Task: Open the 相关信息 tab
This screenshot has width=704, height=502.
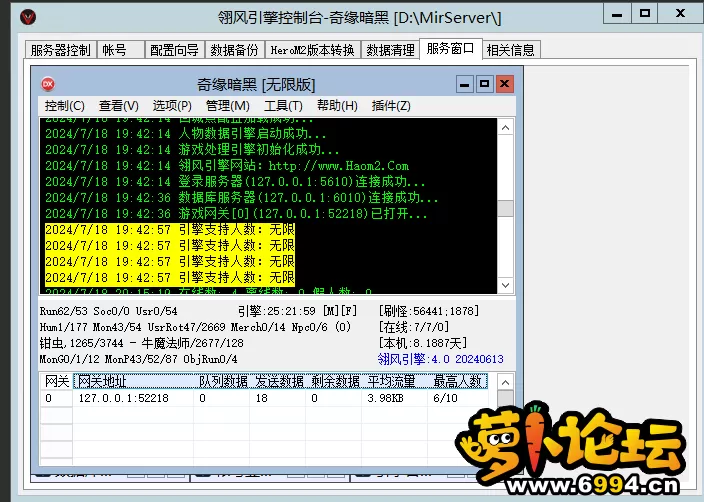Action: point(511,50)
